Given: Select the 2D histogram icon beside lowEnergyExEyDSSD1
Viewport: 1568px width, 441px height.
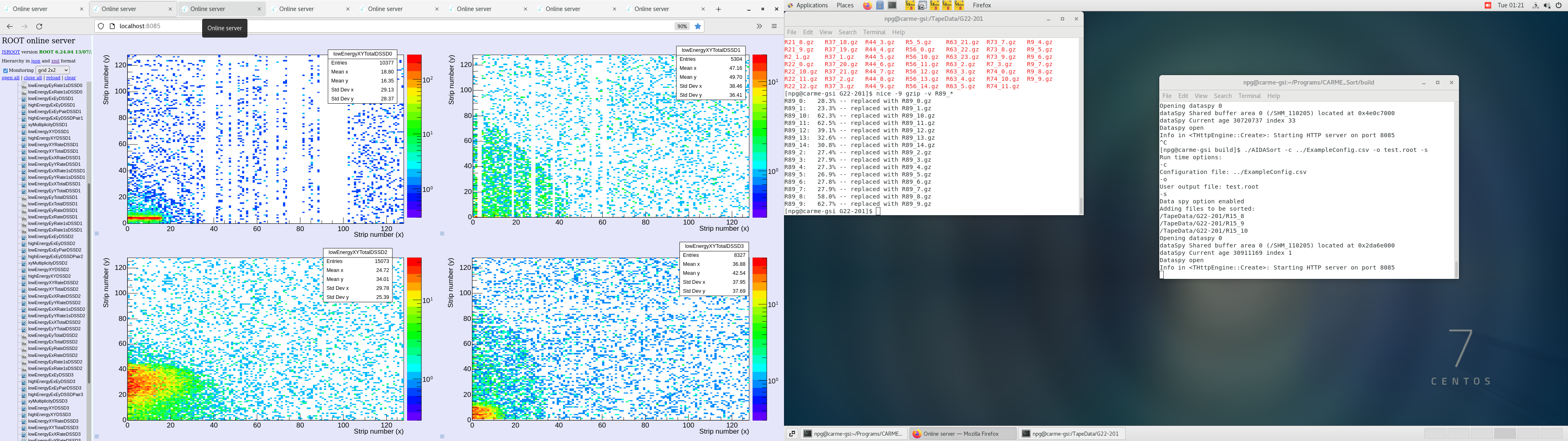Looking at the screenshot, I should [24, 98].
